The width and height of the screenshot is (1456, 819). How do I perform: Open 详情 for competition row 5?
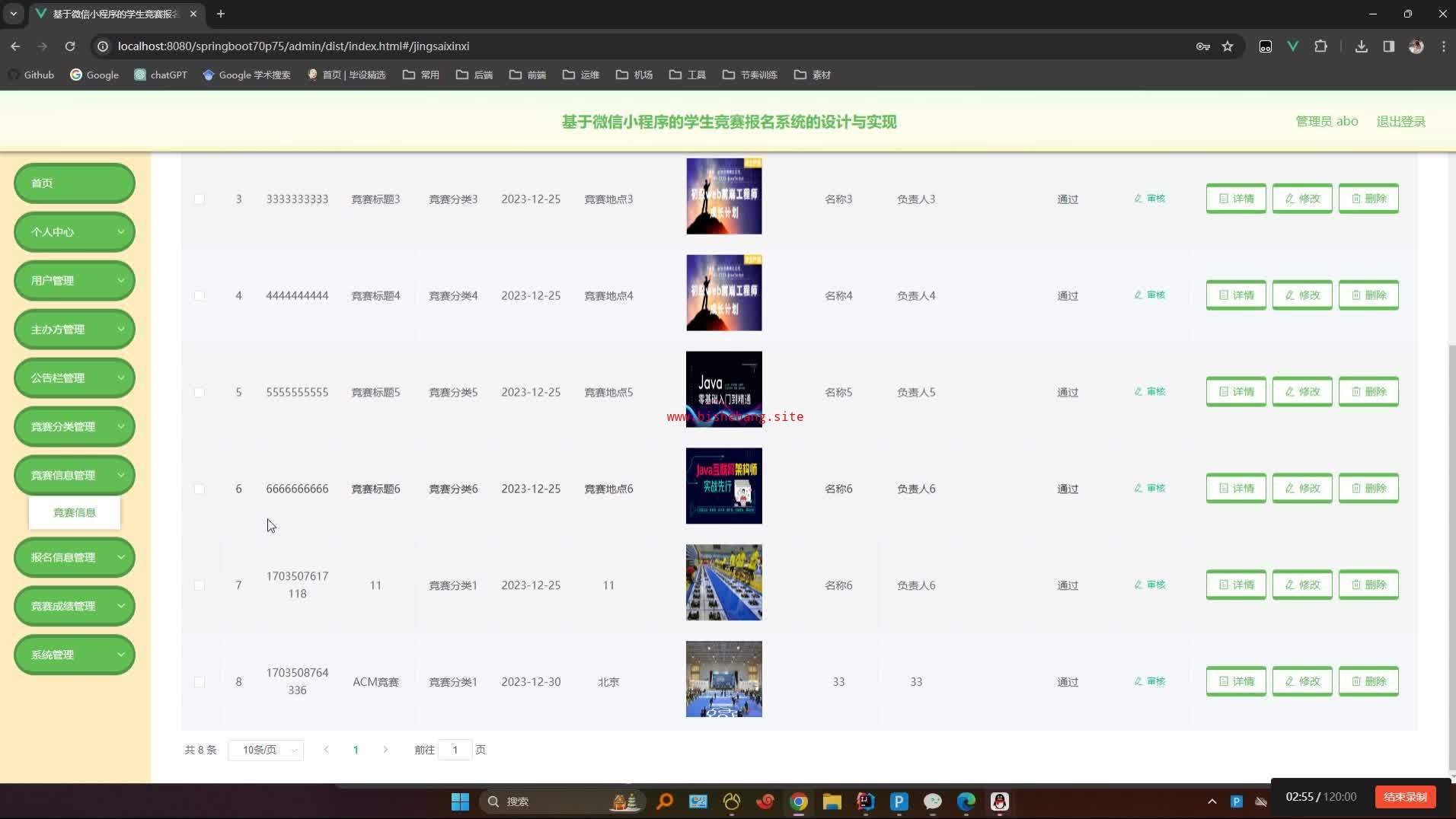coord(1235,392)
